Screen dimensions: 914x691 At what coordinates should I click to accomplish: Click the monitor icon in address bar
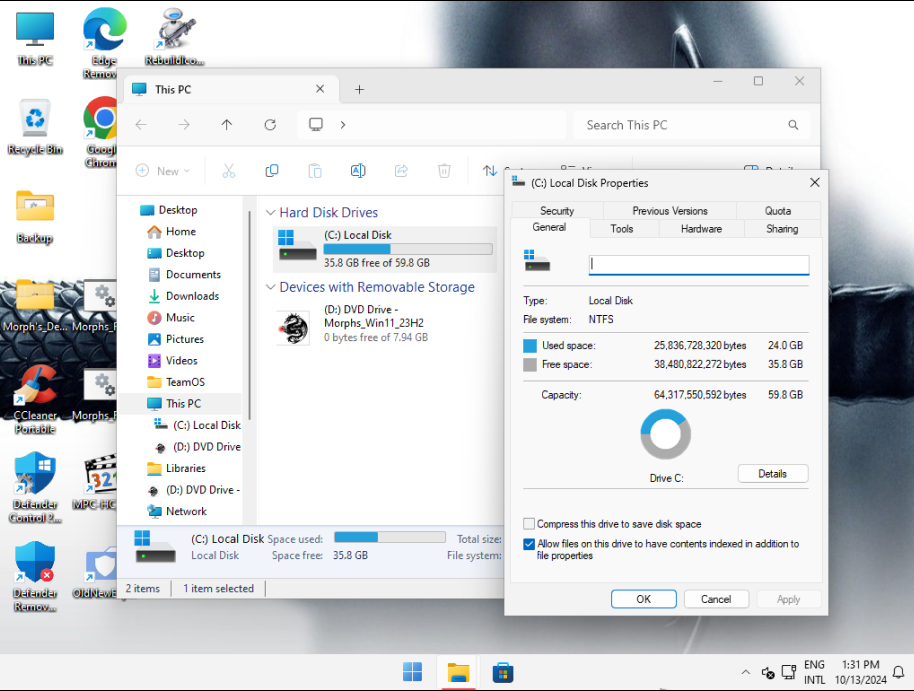[x=316, y=124]
